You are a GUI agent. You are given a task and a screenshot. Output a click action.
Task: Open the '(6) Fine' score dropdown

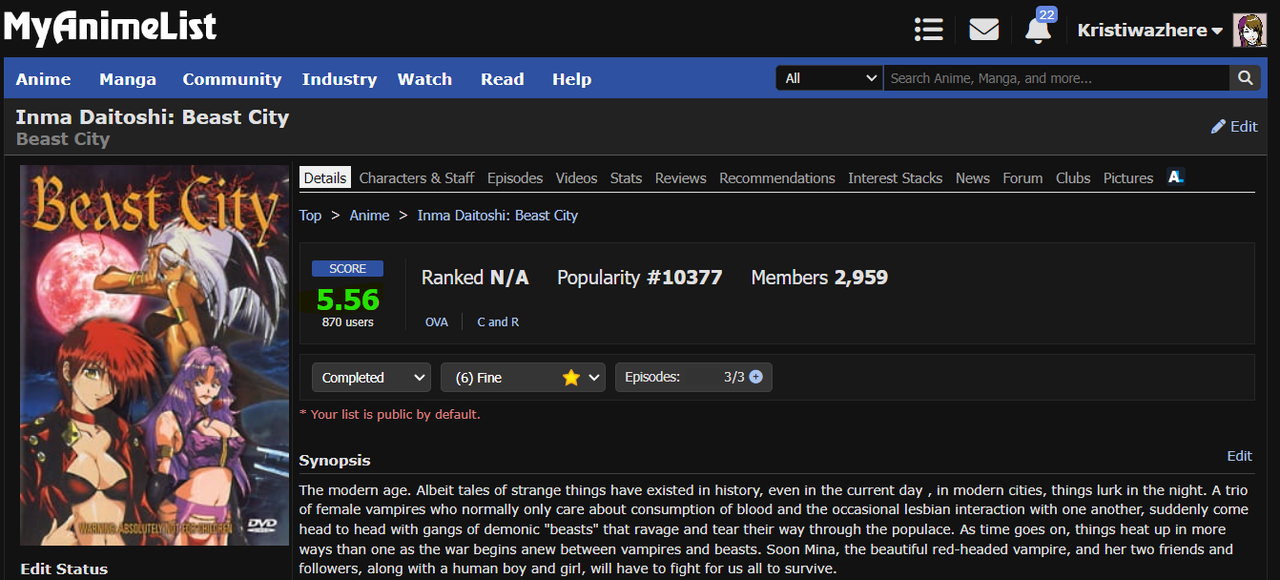[x=523, y=377]
